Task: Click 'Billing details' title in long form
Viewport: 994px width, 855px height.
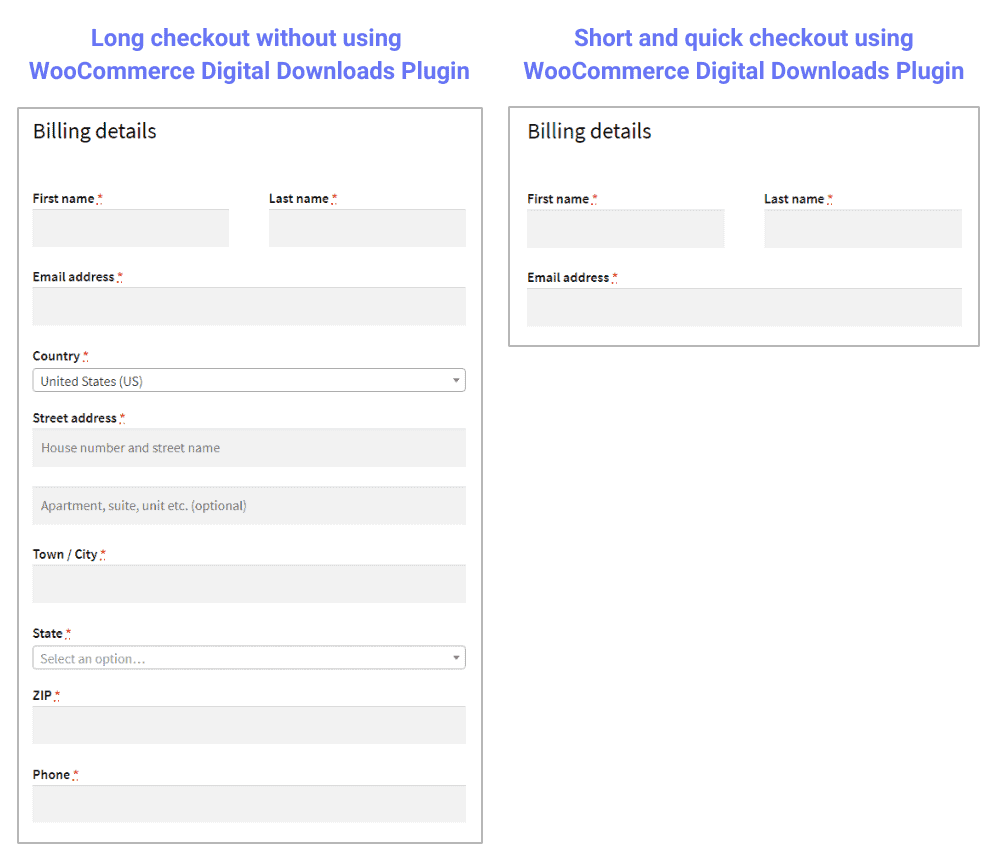Action: click(94, 131)
